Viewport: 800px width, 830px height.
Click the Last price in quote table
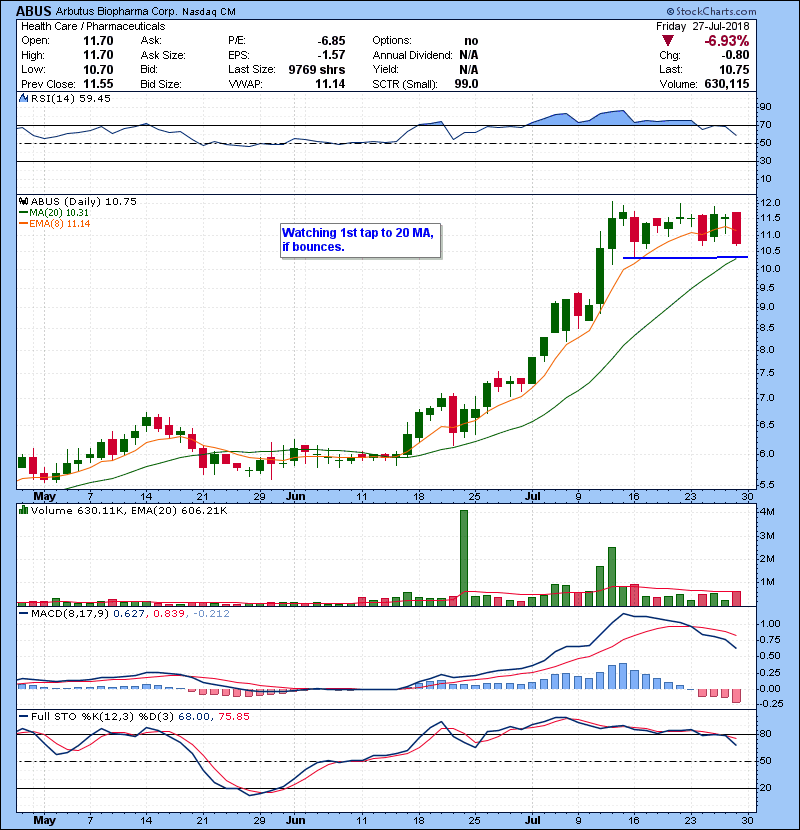coord(734,69)
